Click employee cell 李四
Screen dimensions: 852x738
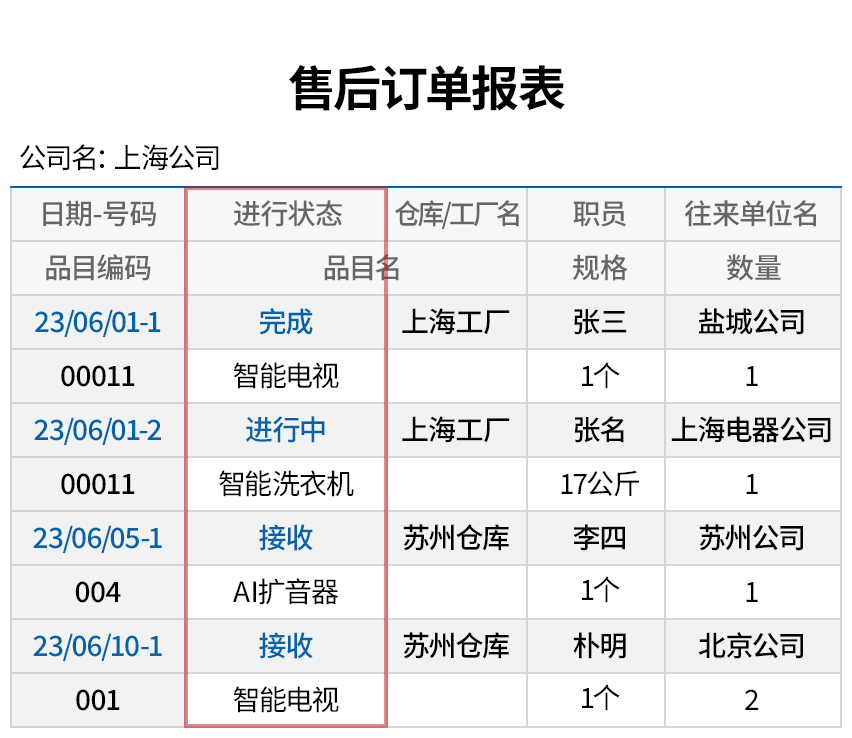pos(599,538)
